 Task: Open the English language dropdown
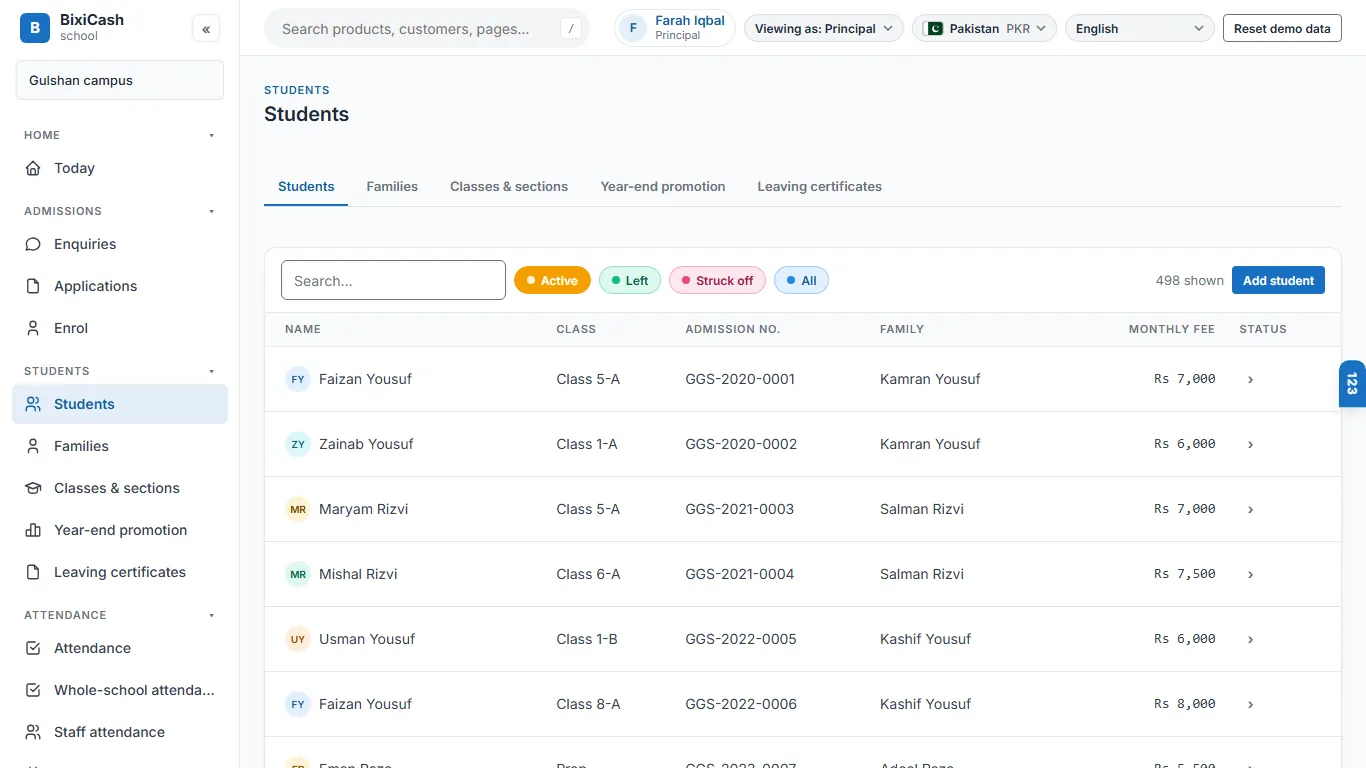(1139, 29)
